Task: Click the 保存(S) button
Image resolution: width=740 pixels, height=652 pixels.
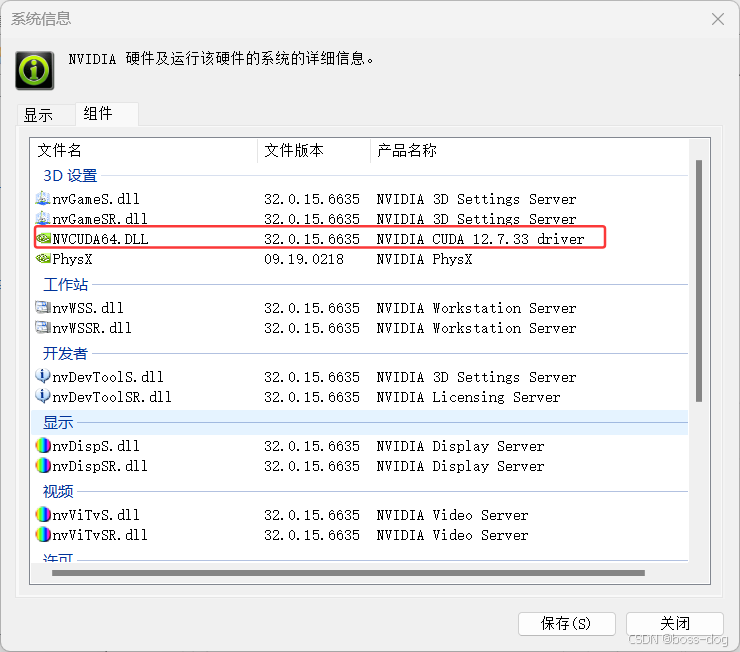Action: click(566, 624)
